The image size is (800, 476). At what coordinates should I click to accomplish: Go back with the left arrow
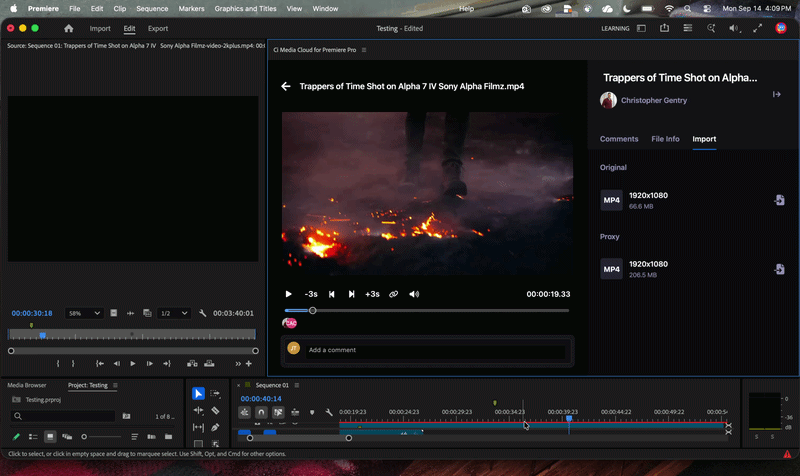click(286, 86)
